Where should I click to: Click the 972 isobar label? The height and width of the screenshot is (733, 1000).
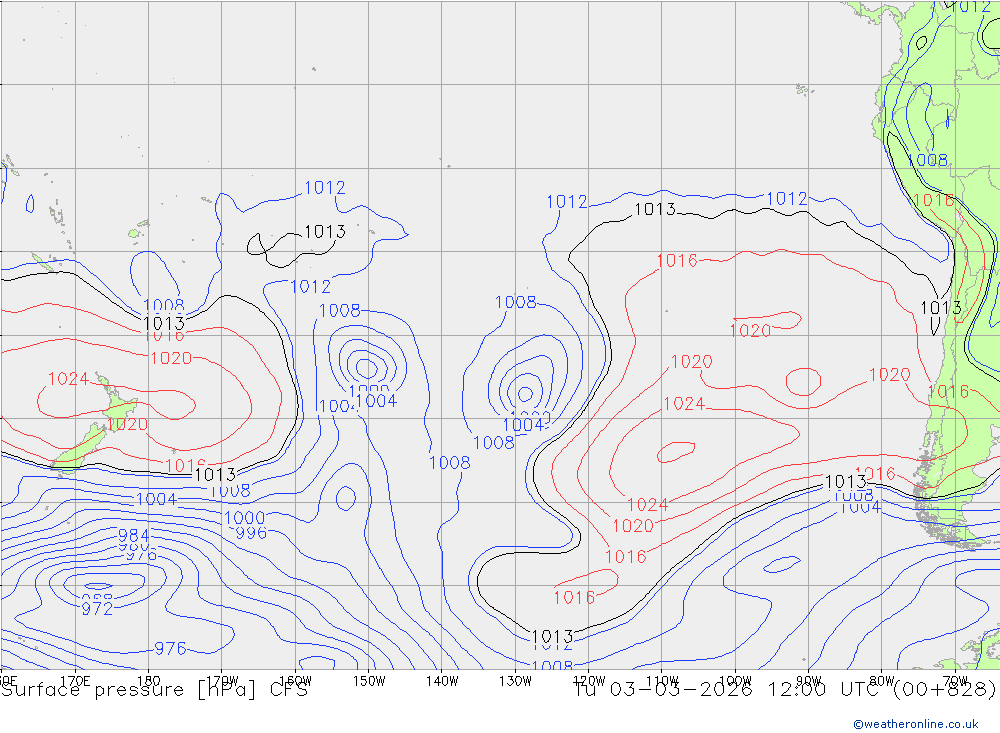point(97,609)
